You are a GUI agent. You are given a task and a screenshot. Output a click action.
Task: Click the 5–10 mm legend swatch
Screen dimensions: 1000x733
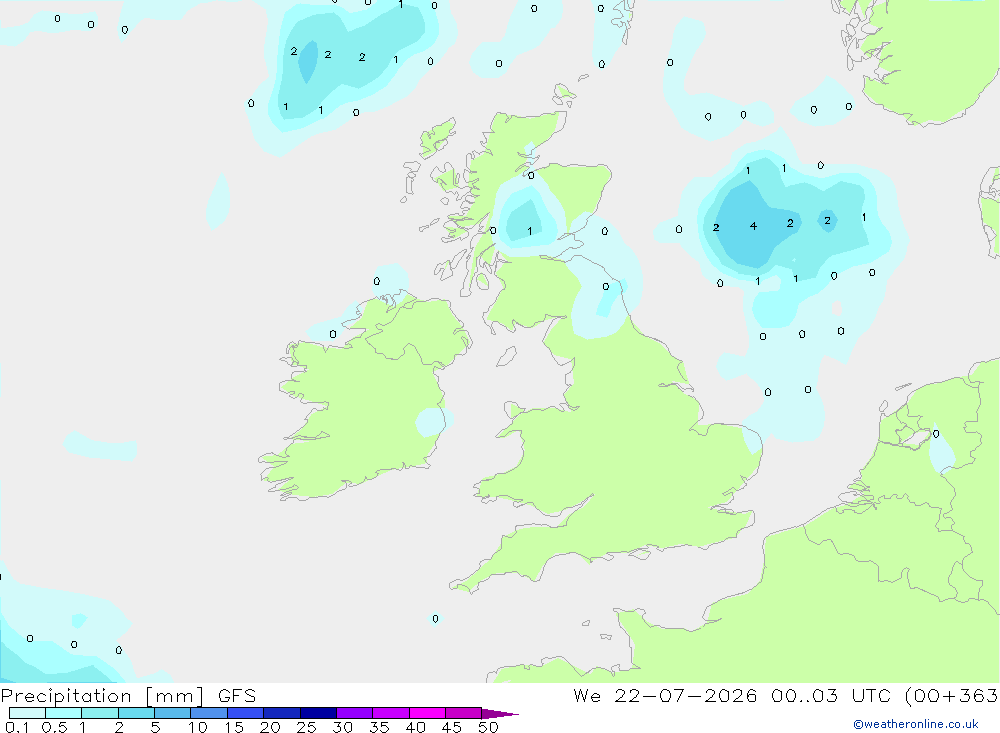pos(173,713)
